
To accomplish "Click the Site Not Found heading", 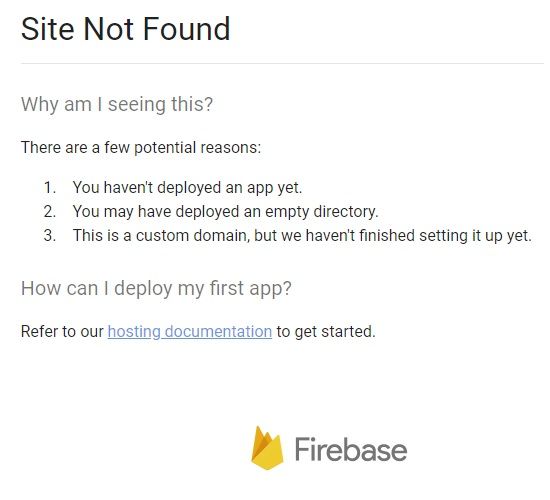I will (126, 29).
